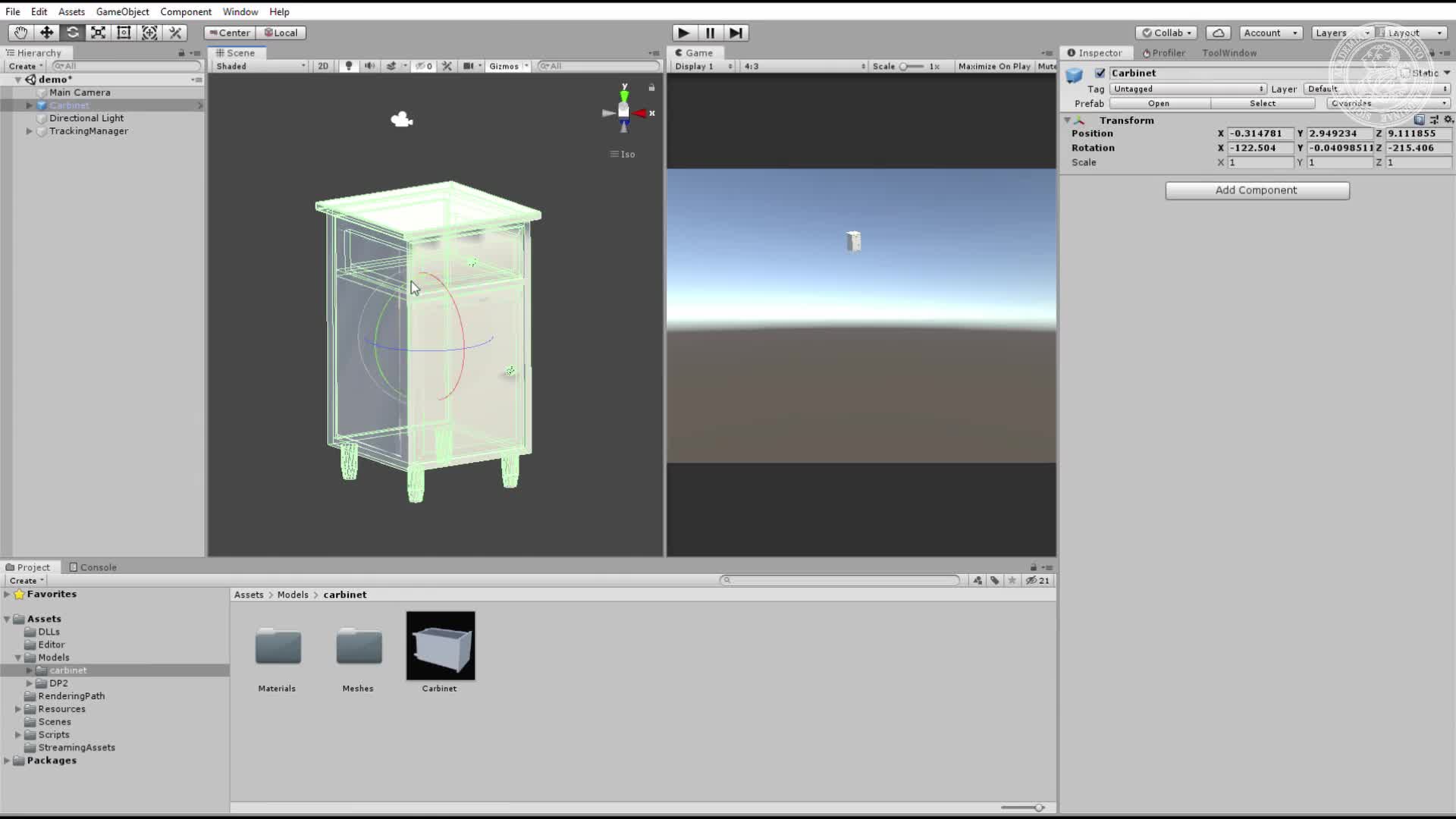Image resolution: width=1456 pixels, height=819 pixels.
Task: Open the Unity cloud services panel
Action: (x=1218, y=33)
